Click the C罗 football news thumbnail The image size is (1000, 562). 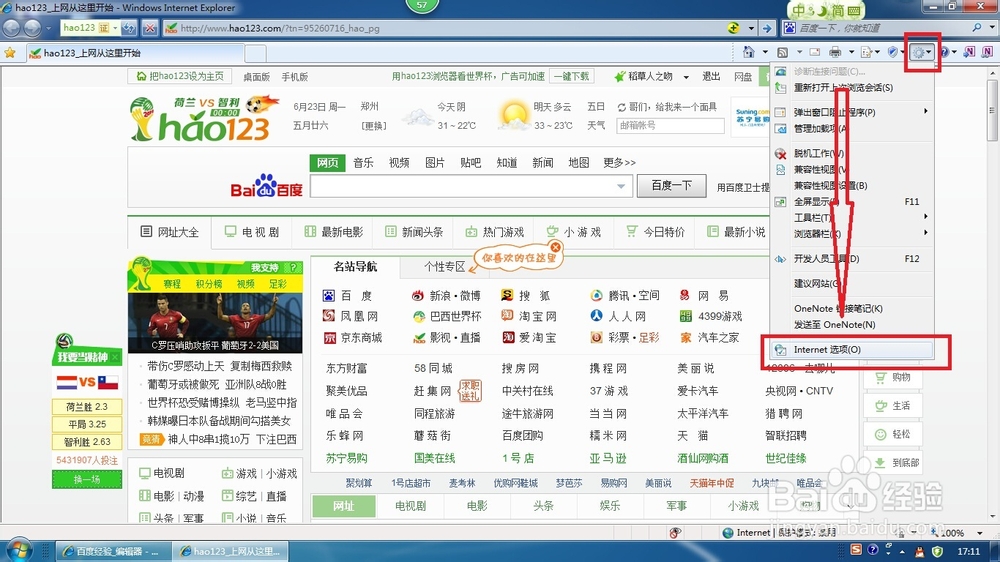215,323
